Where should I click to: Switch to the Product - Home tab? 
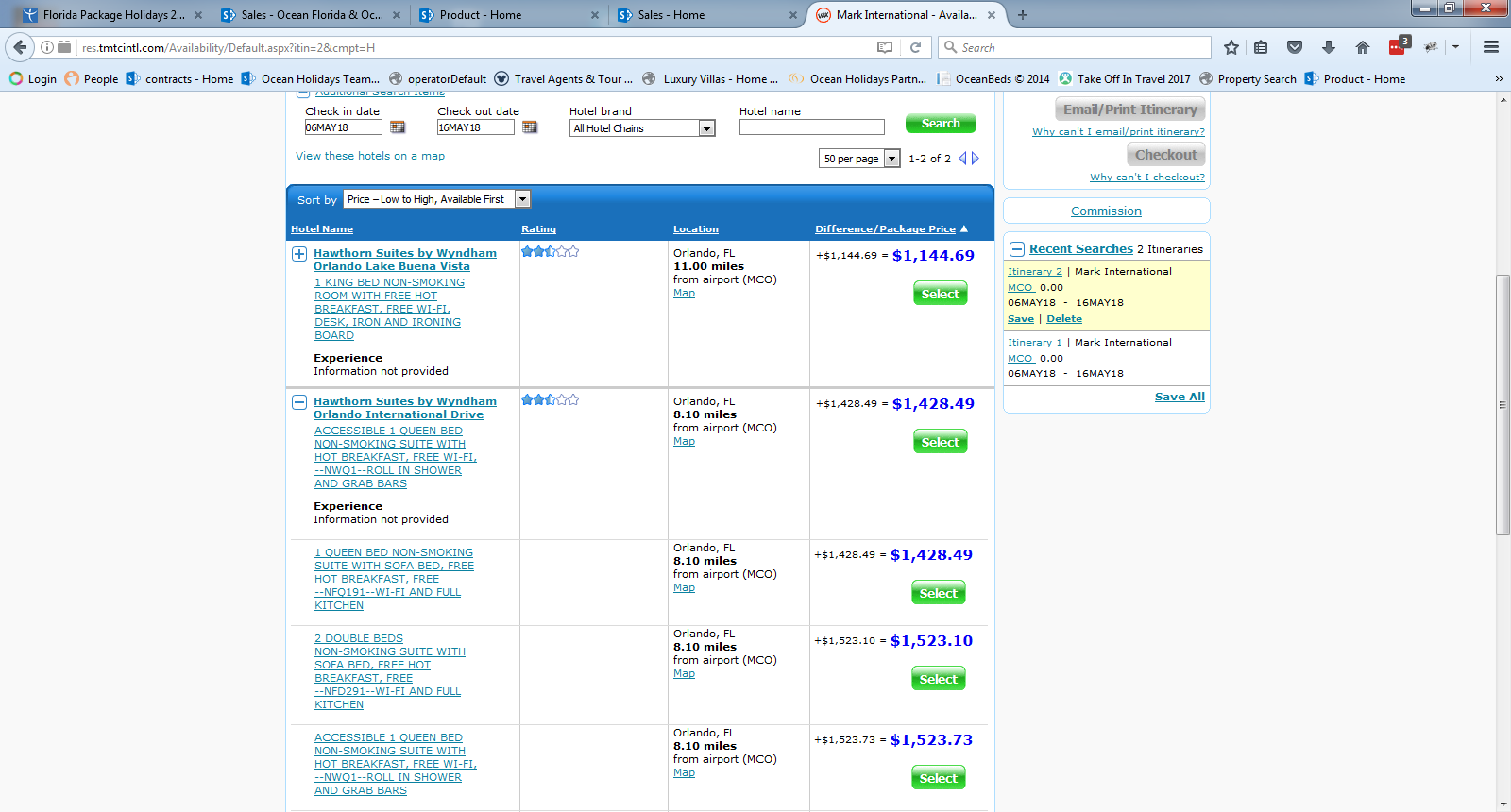coord(509,15)
